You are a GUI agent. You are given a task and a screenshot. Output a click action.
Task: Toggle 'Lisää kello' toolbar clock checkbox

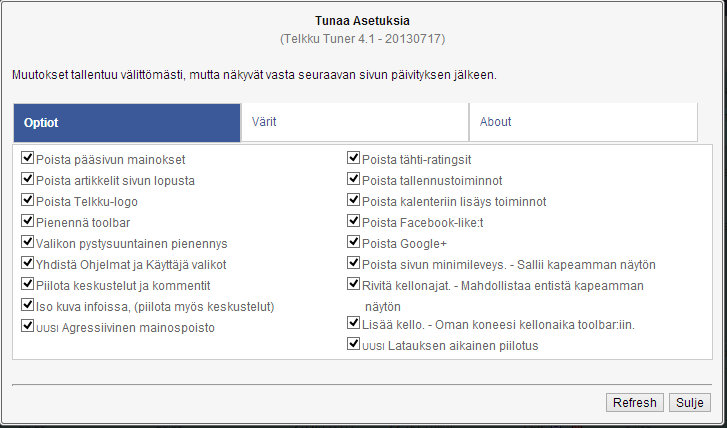(353, 323)
